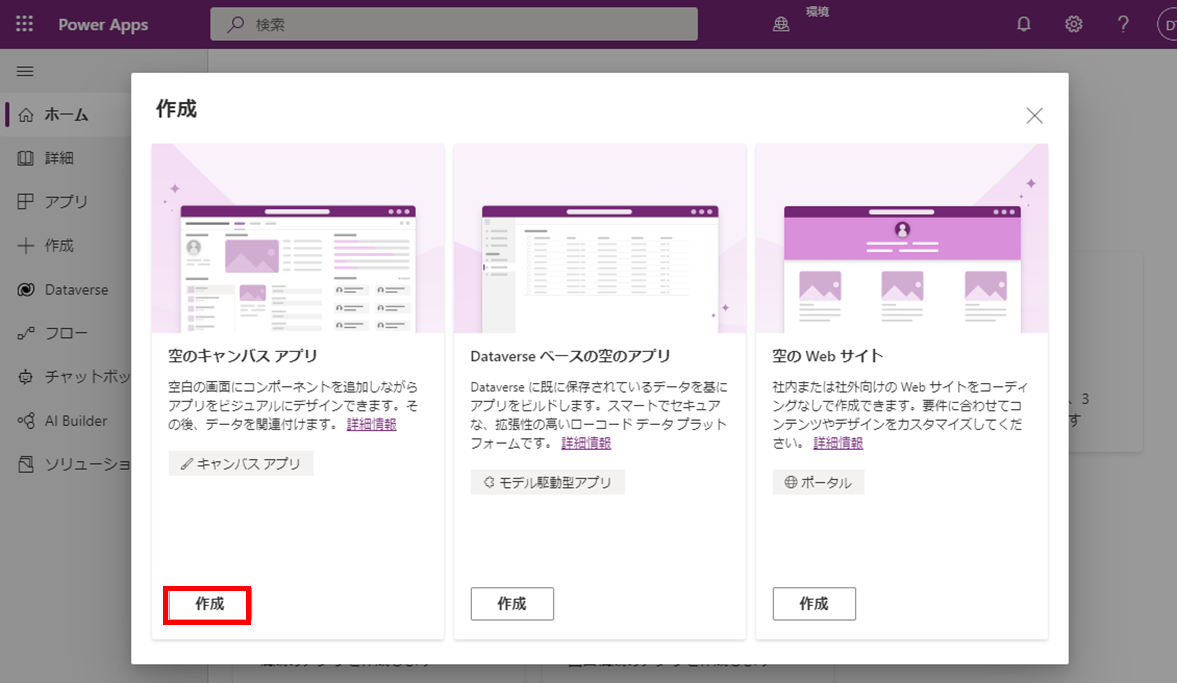Click the 空のキャンバス アプリ heading
The width and height of the screenshot is (1177, 683).
point(243,356)
